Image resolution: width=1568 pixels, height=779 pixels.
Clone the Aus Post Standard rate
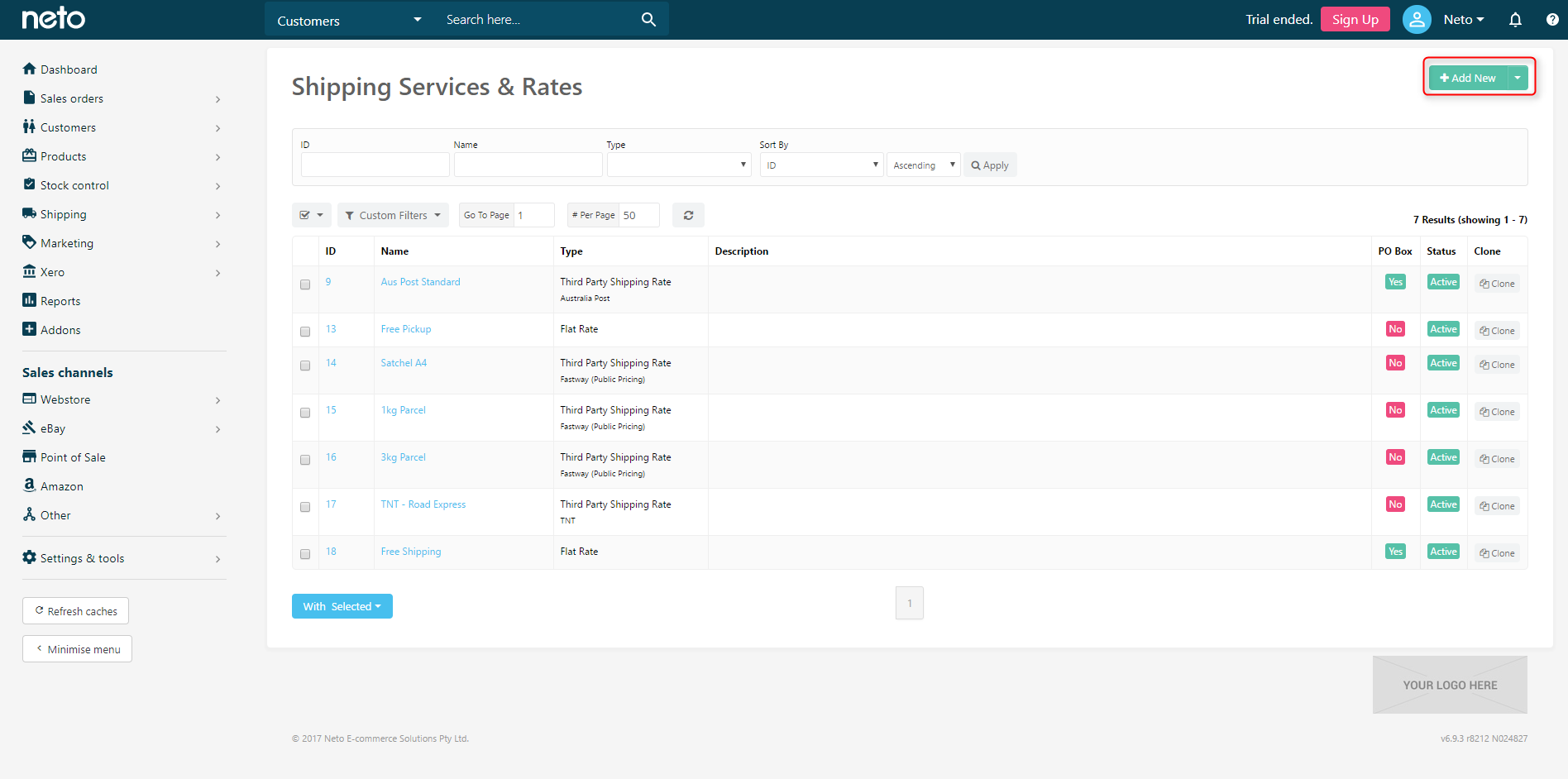pyautogui.click(x=1497, y=284)
